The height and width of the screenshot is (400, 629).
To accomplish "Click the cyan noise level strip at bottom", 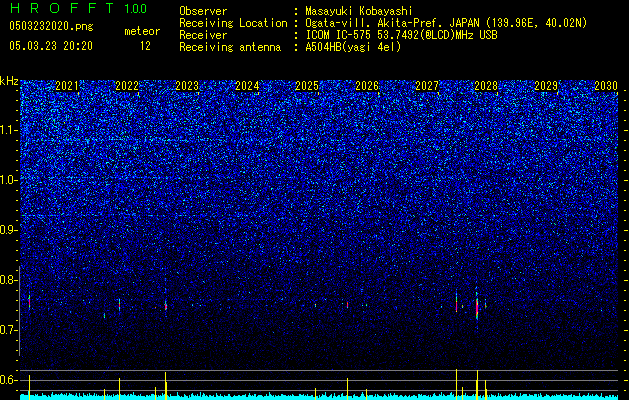I will [319, 397].
